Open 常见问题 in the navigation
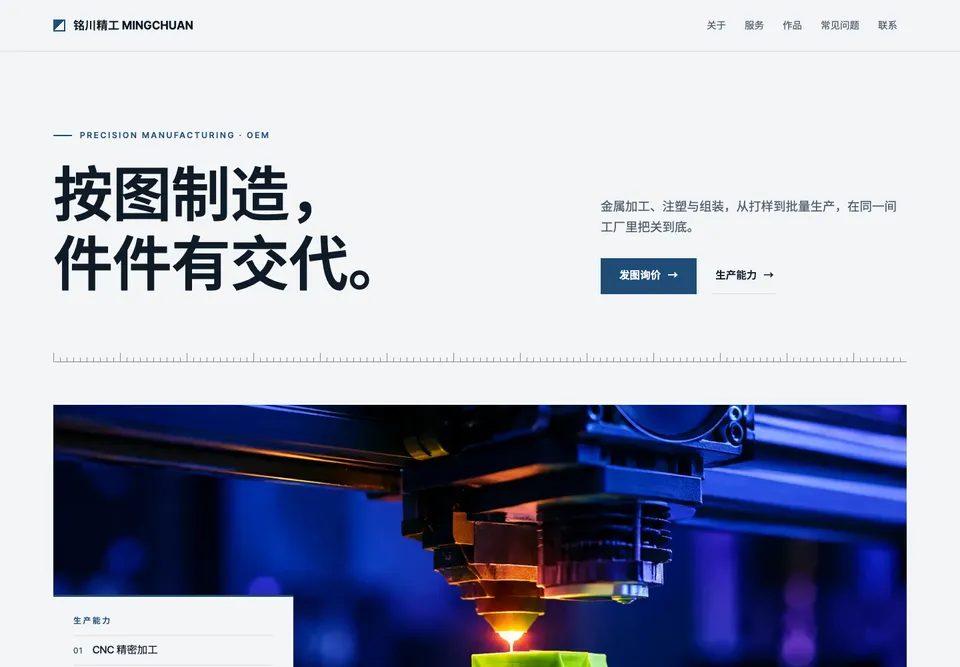 pos(839,25)
